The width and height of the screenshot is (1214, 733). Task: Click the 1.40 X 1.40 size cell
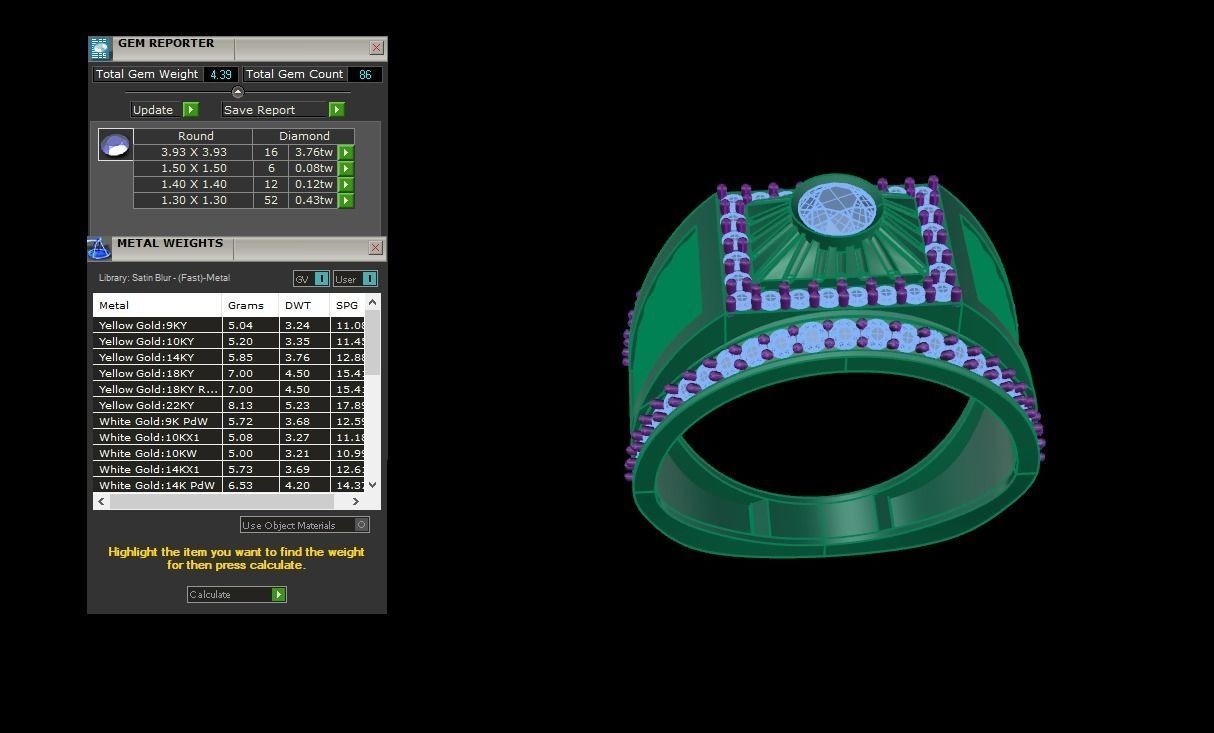point(193,184)
